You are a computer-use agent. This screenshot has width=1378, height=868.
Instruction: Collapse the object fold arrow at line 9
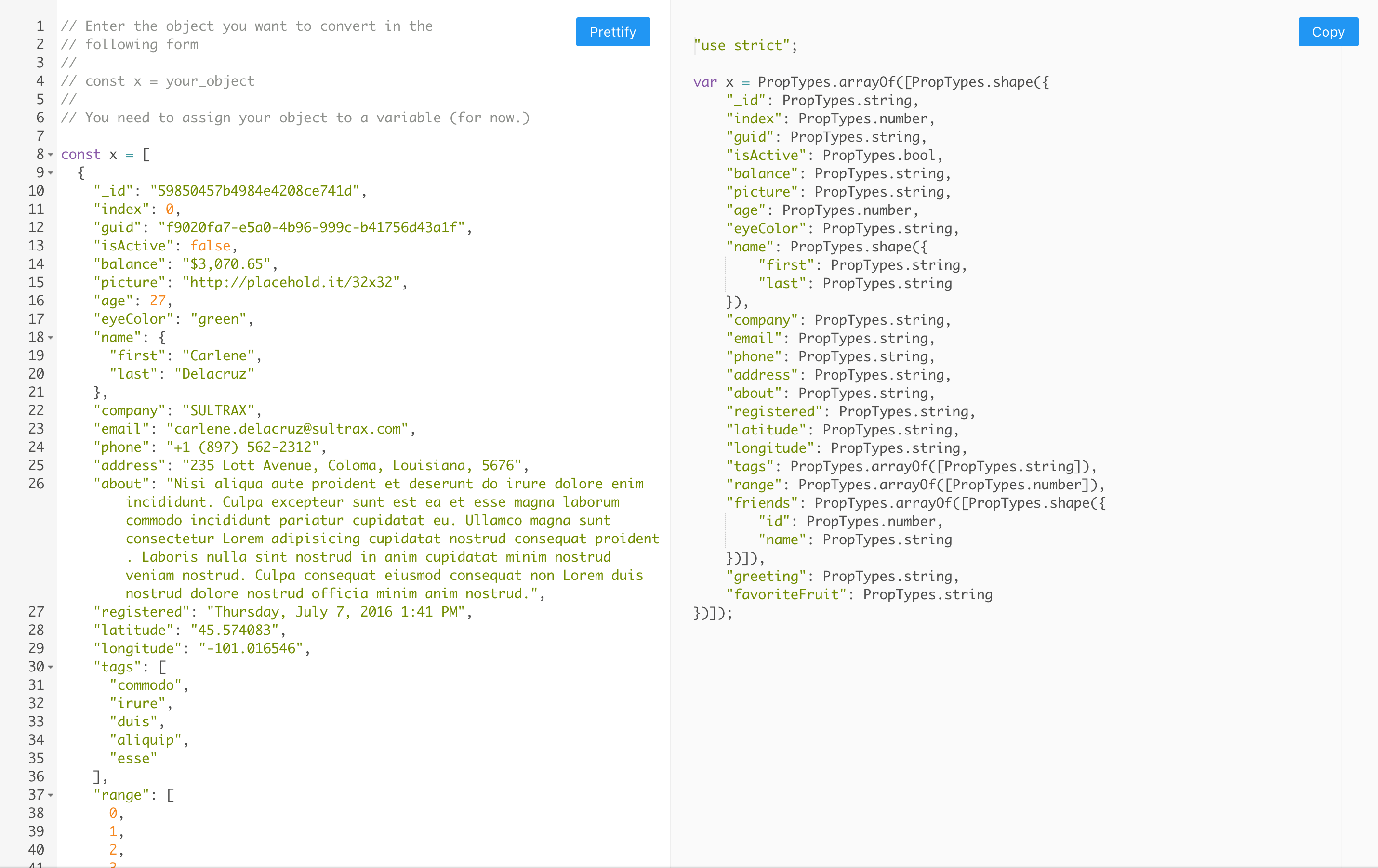coord(51,173)
